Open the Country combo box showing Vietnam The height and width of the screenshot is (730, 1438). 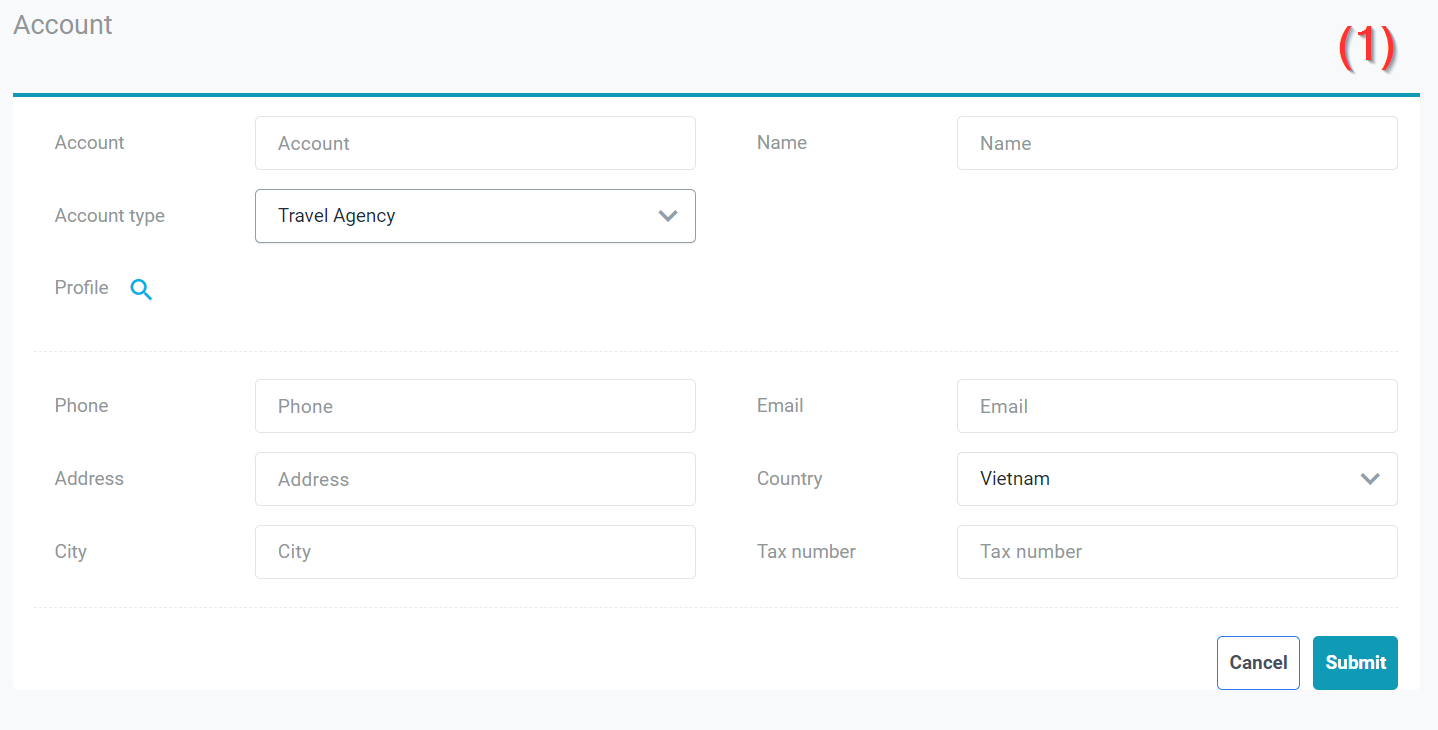click(x=1176, y=479)
